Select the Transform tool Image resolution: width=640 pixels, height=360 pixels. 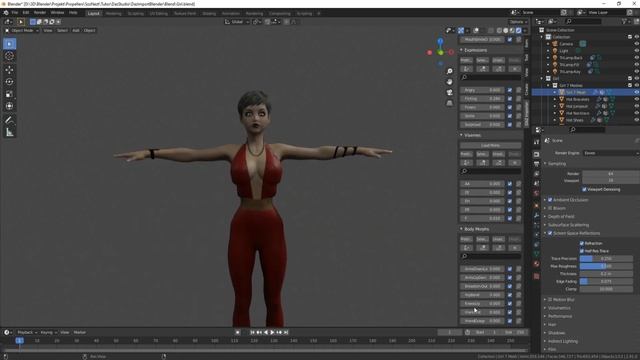tap(9, 106)
